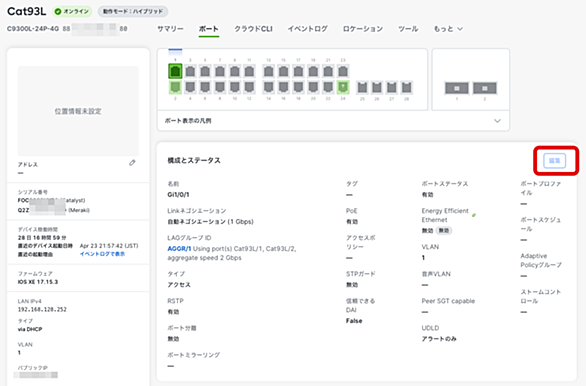586x386 pixels.
Task: Click the アクセス port type value
Action: (x=179, y=285)
